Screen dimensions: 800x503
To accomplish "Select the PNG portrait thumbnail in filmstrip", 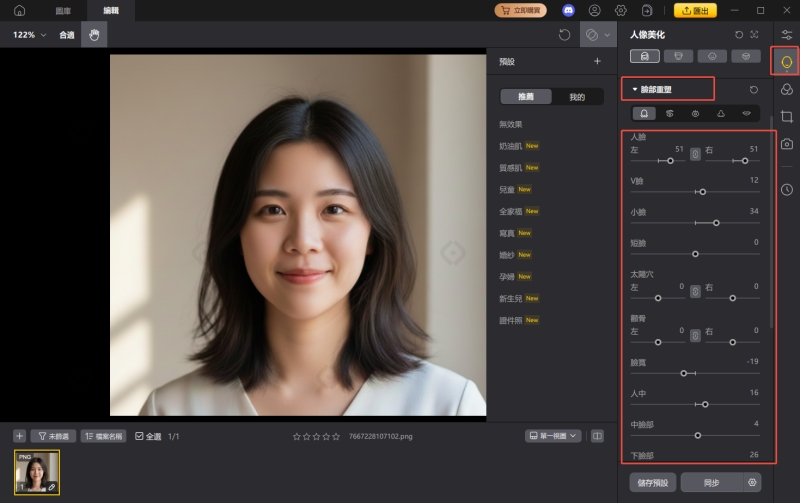I will tap(37, 472).
